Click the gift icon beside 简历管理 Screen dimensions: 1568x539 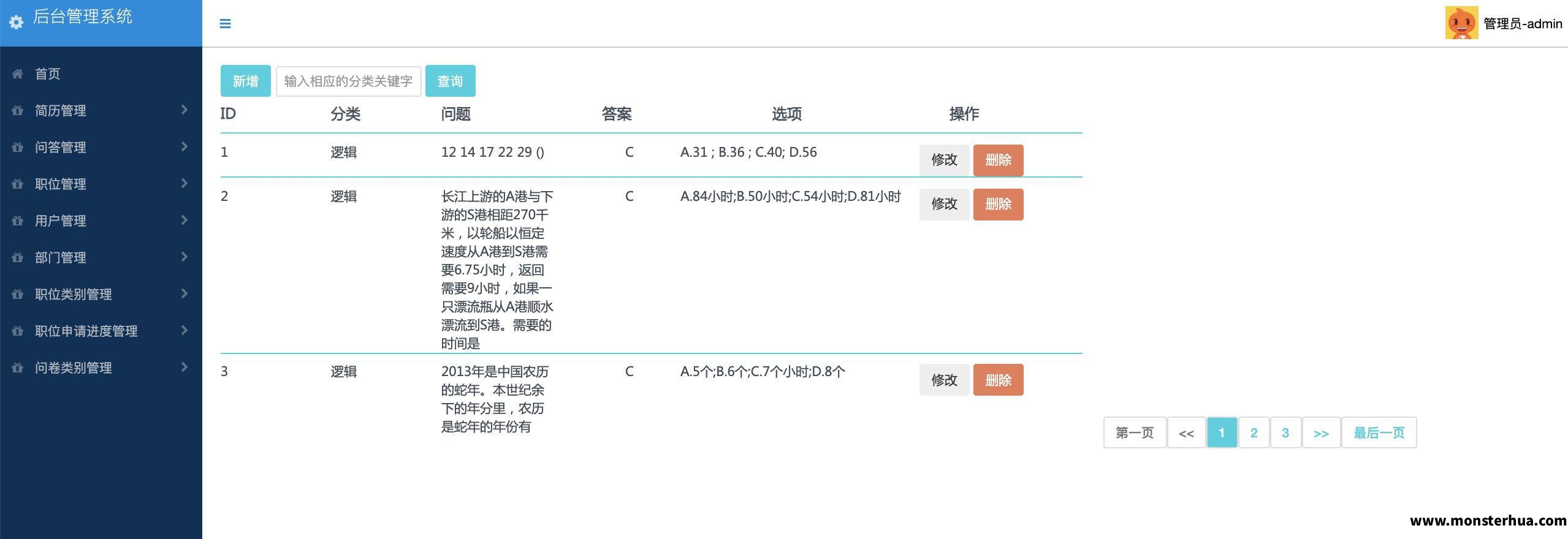(x=18, y=110)
